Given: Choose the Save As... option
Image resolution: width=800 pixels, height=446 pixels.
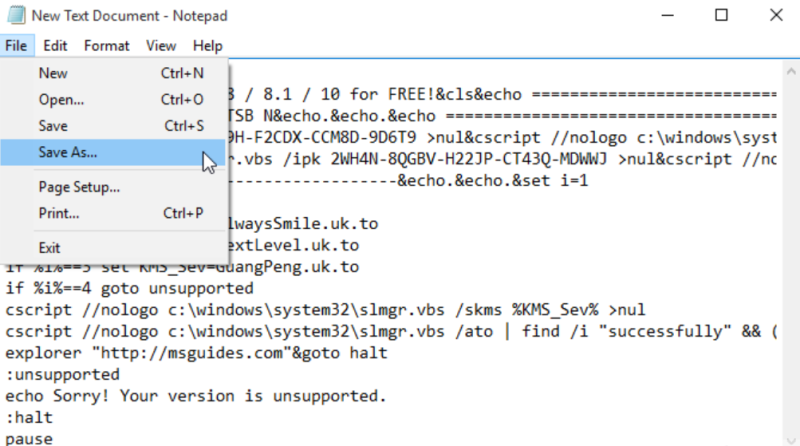Looking at the screenshot, I should pyautogui.click(x=67, y=153).
